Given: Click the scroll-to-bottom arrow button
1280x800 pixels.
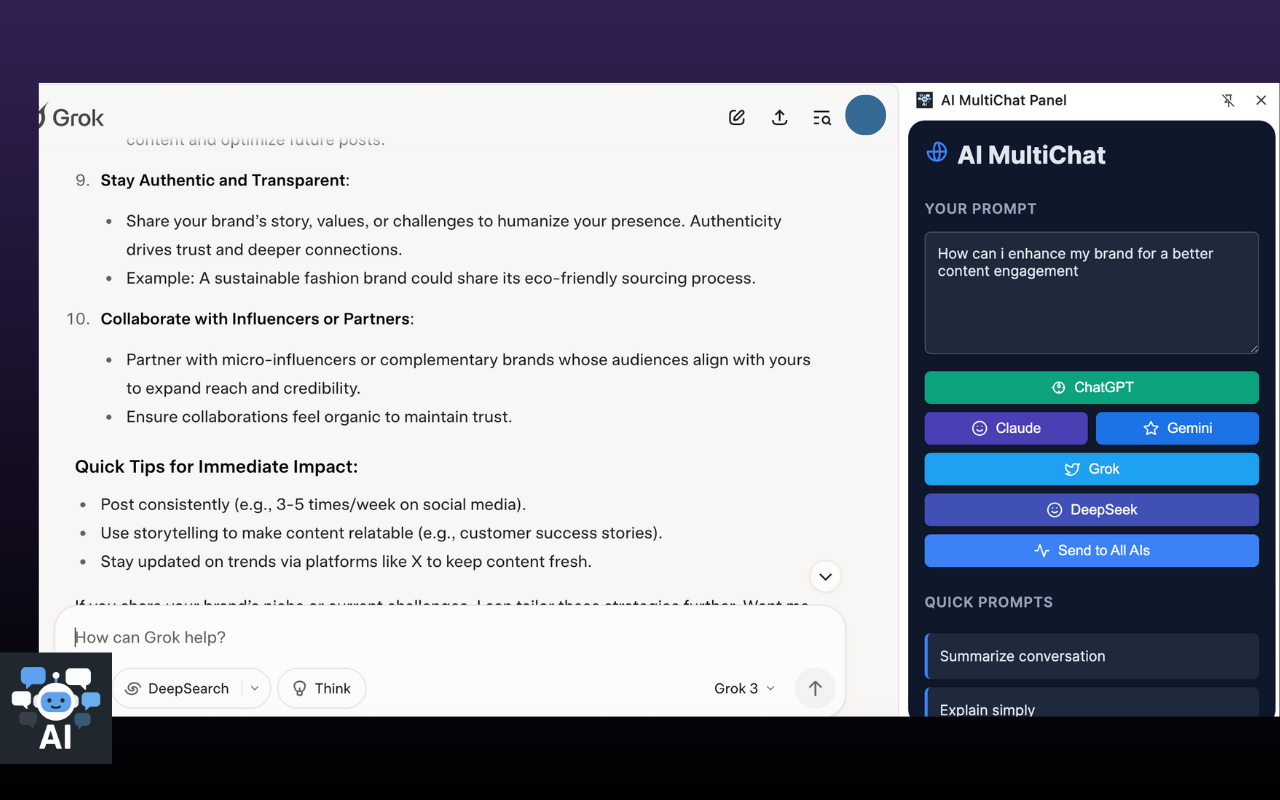Looking at the screenshot, I should pyautogui.click(x=825, y=576).
